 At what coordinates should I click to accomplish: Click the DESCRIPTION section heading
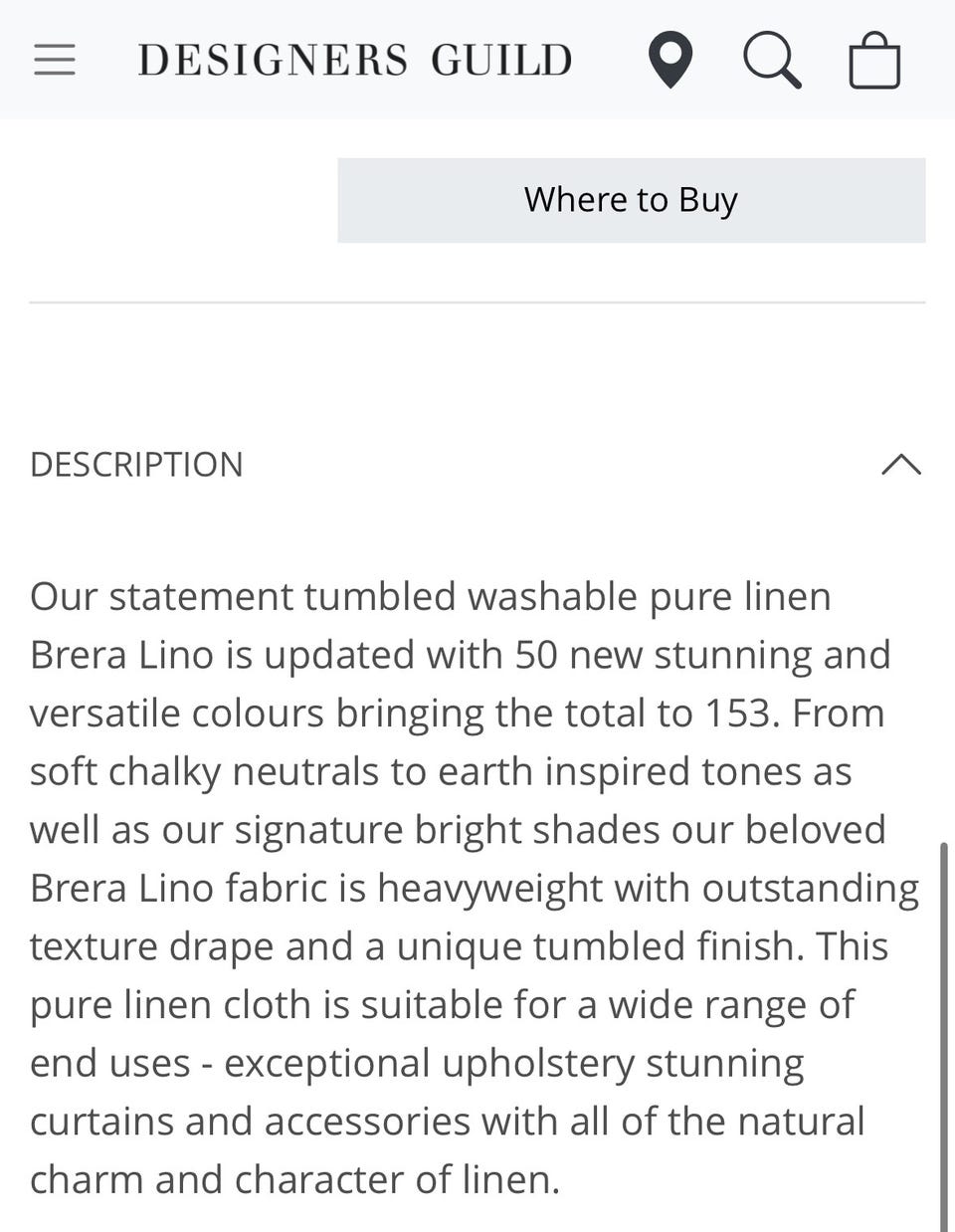[136, 465]
